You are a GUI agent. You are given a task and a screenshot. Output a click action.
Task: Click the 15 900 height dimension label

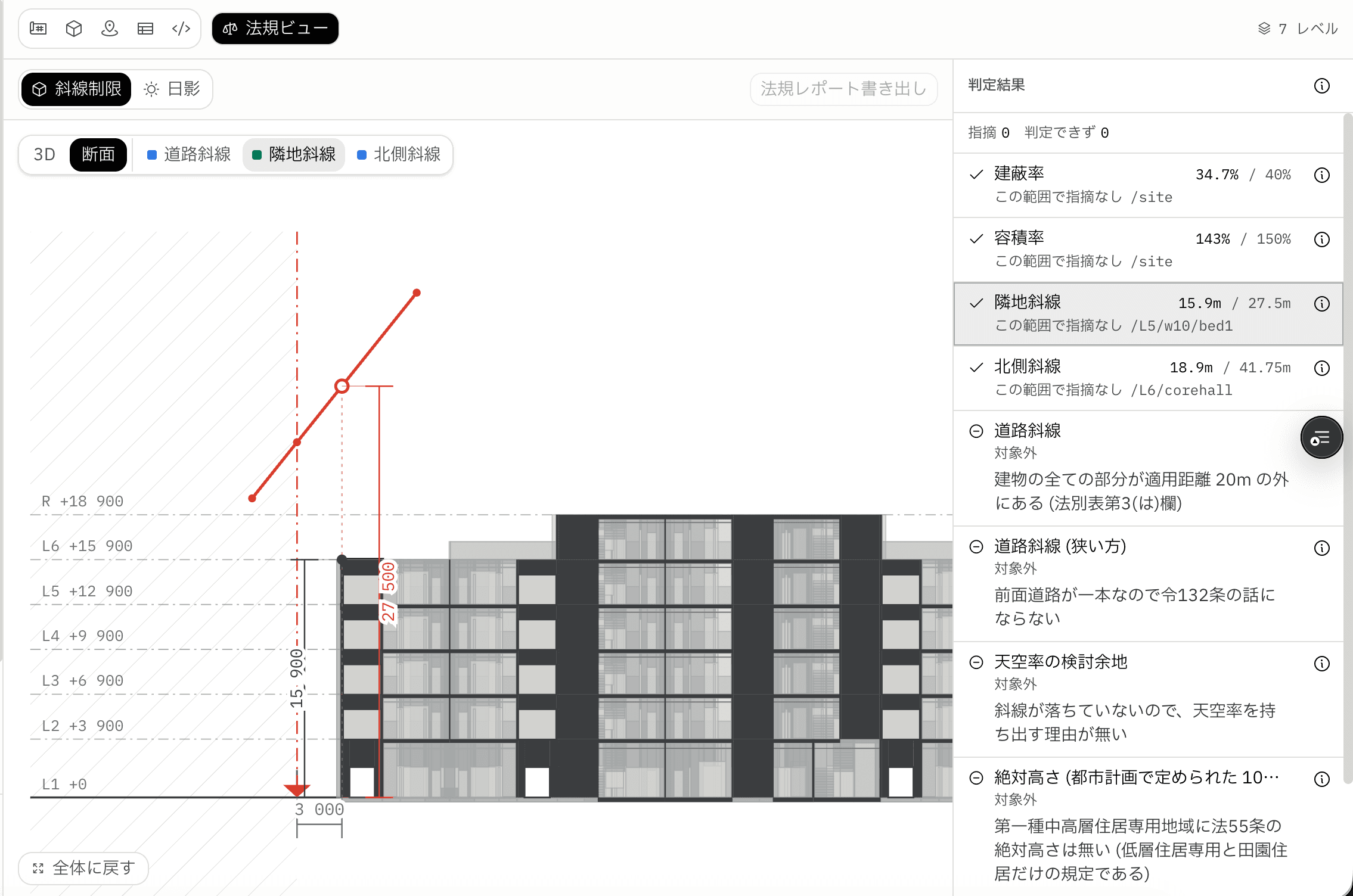(x=296, y=679)
